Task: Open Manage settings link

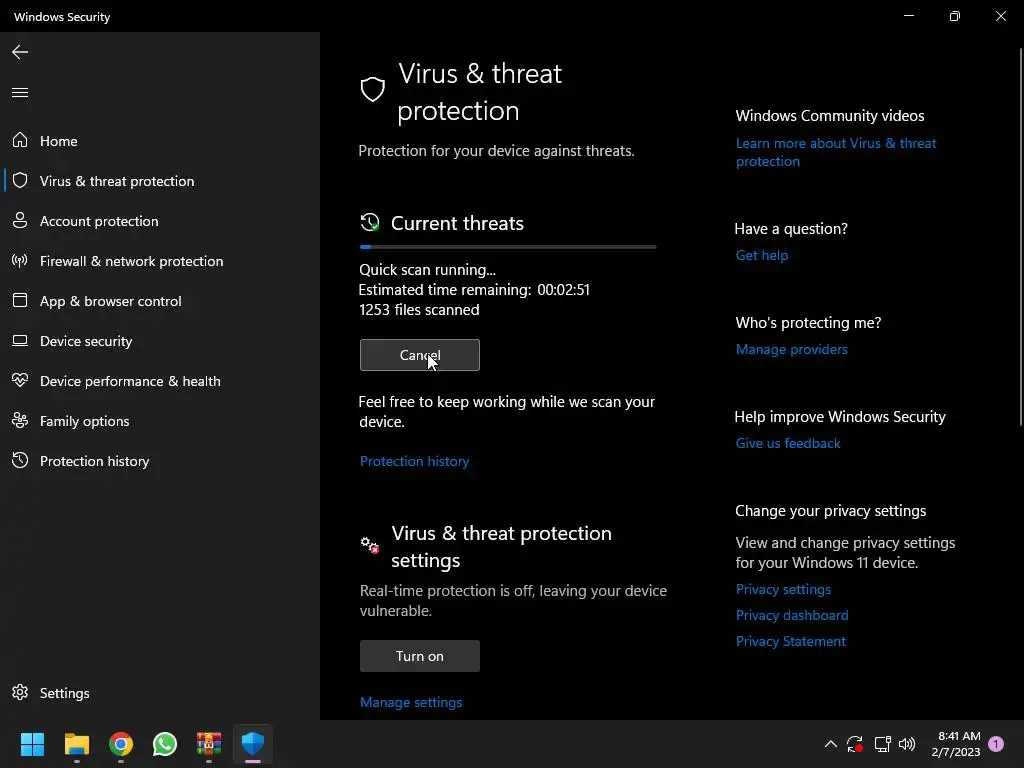Action: (x=411, y=702)
